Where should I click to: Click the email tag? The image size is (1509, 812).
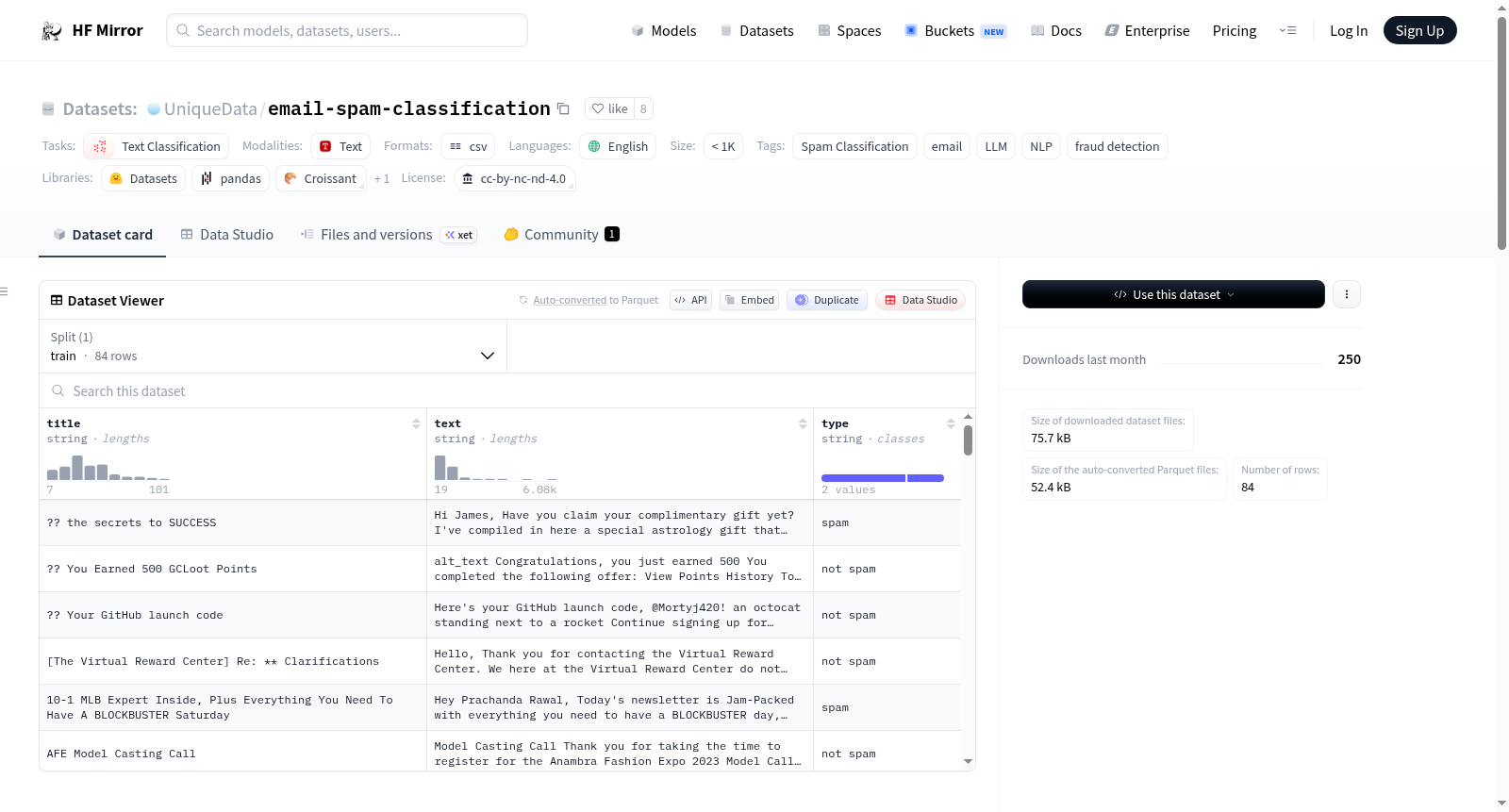(946, 146)
